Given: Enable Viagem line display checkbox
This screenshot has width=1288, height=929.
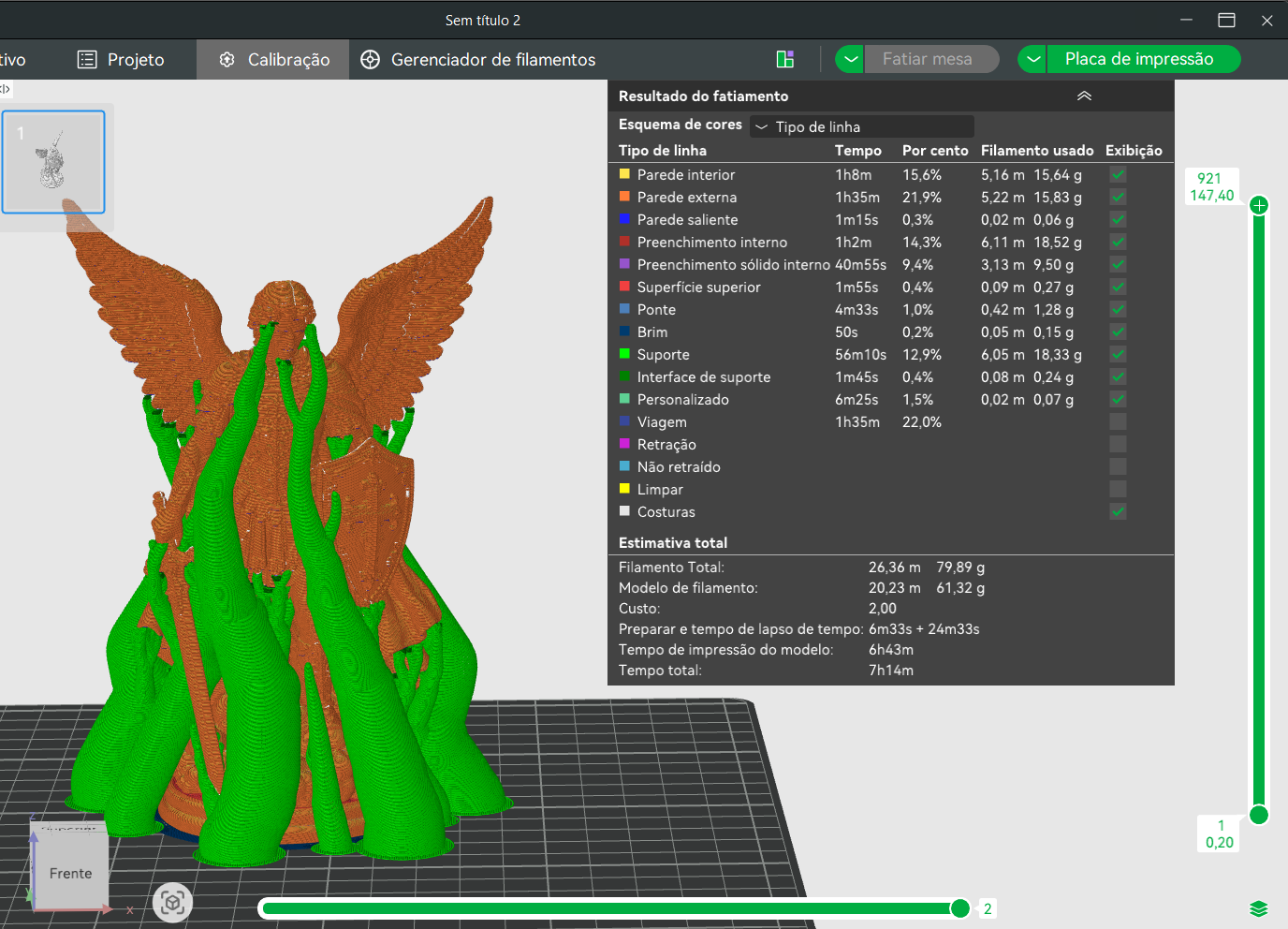Looking at the screenshot, I should 1118,421.
